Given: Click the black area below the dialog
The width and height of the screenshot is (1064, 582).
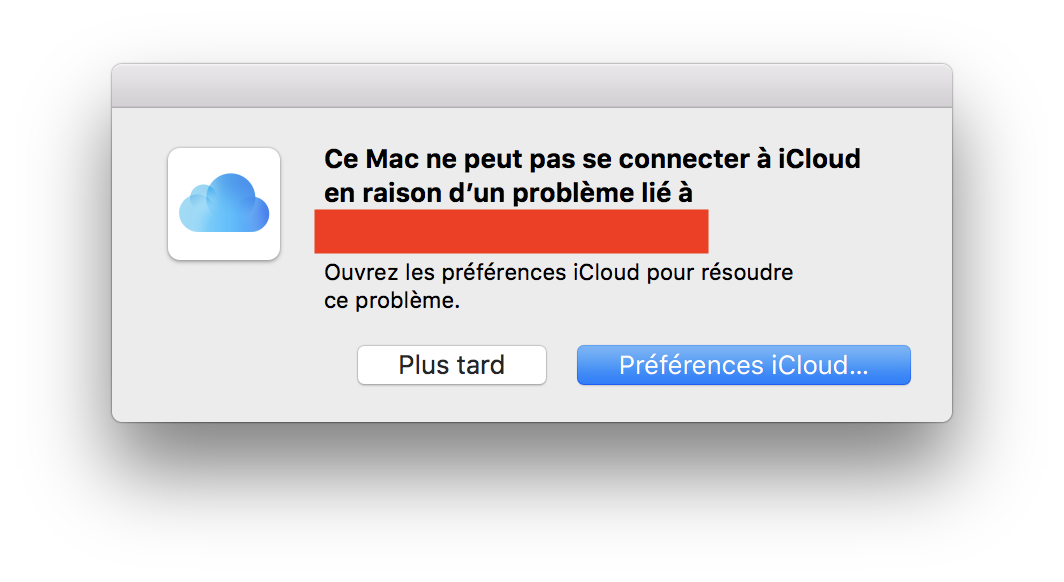Looking at the screenshot, I should 531,500.
